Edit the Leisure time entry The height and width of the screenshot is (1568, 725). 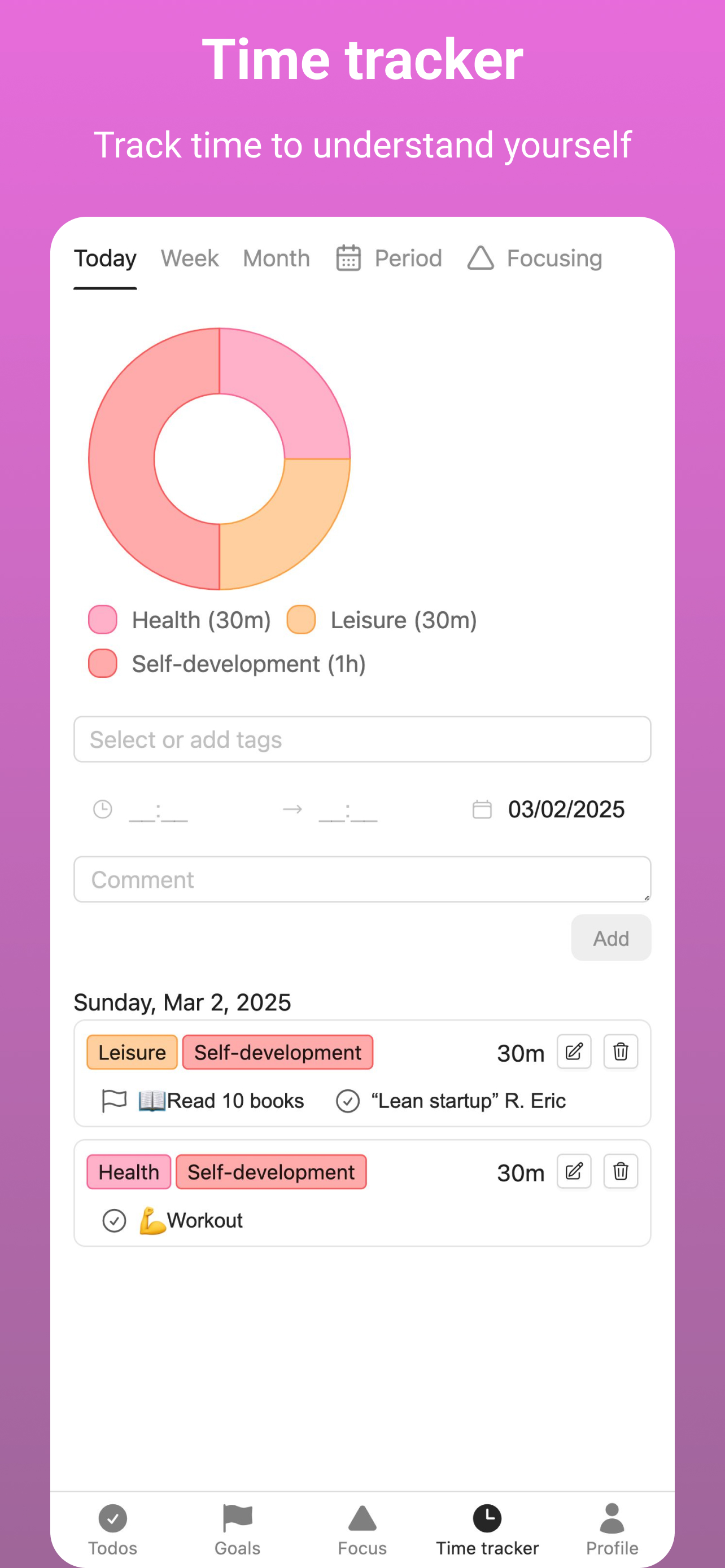click(x=574, y=1051)
